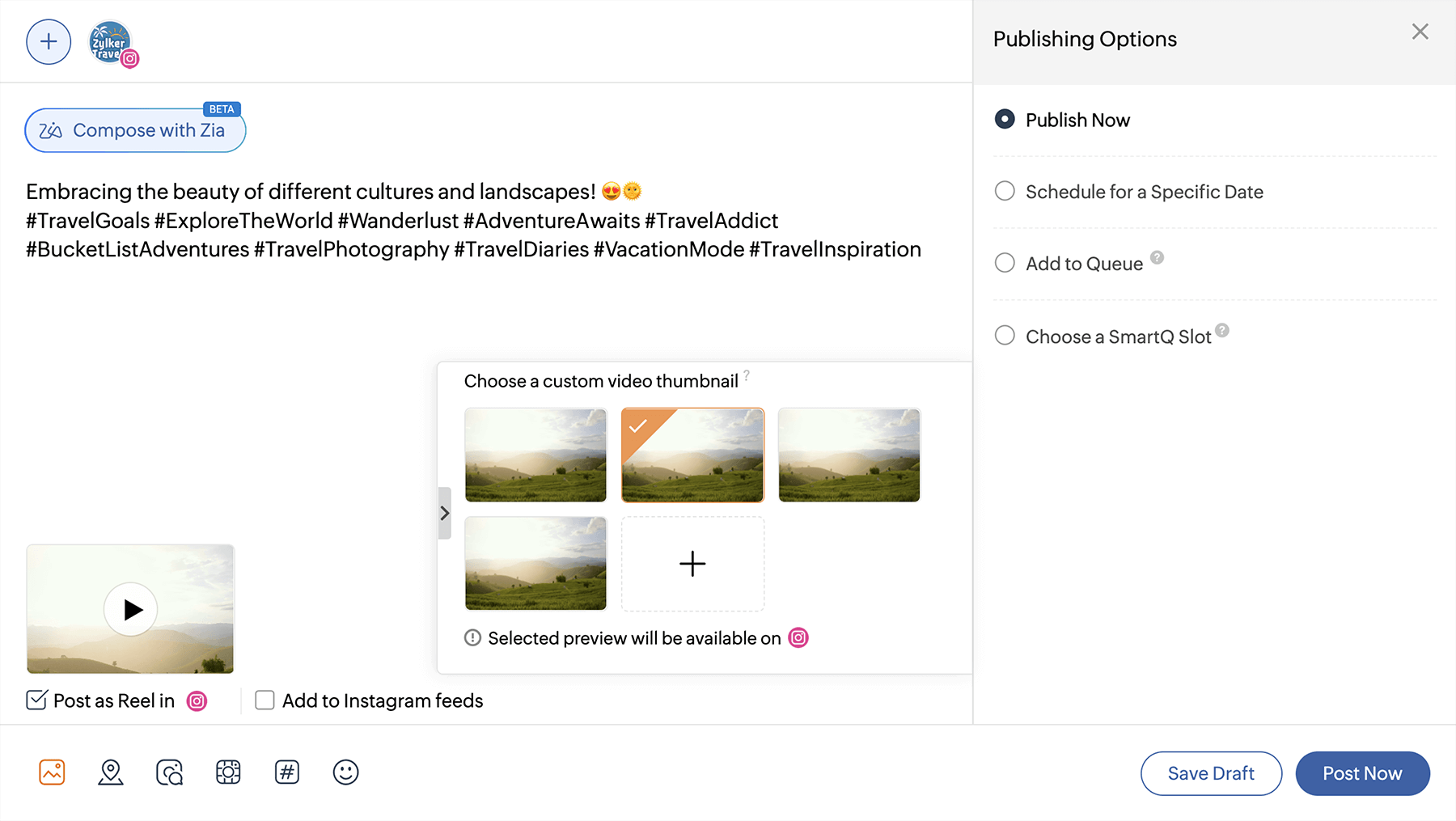Choose the Add to Queue radio option

pyautogui.click(x=1005, y=264)
